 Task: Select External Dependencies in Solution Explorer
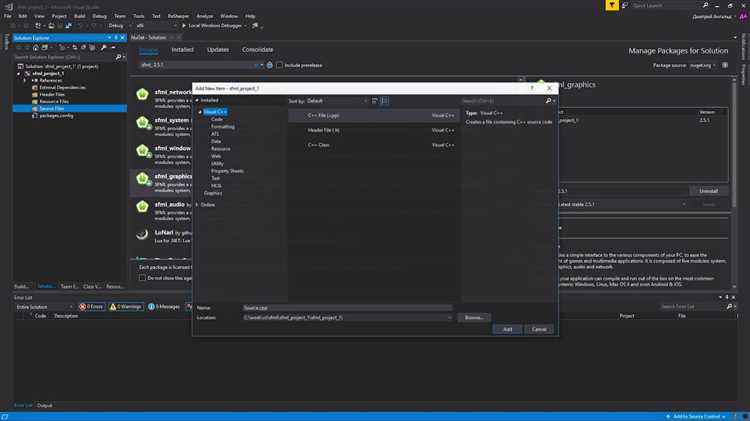point(62,88)
